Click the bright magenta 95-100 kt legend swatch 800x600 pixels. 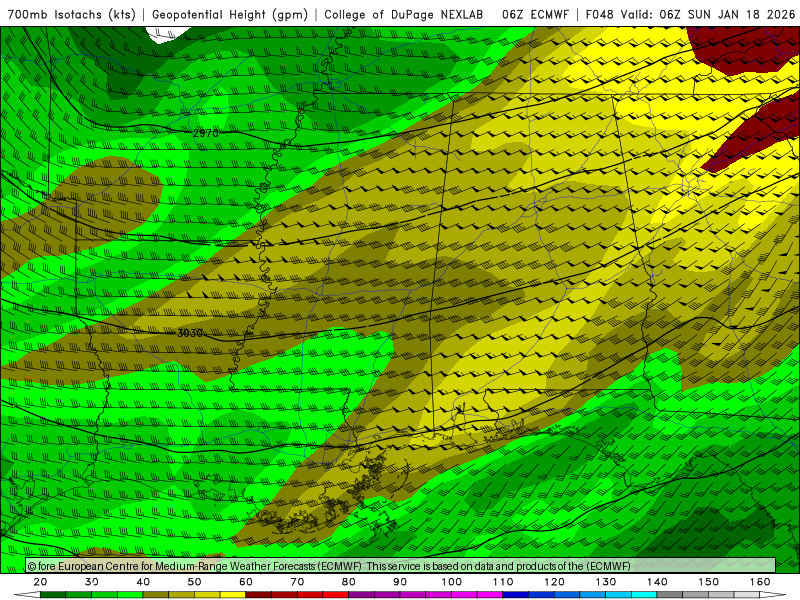[490, 594]
